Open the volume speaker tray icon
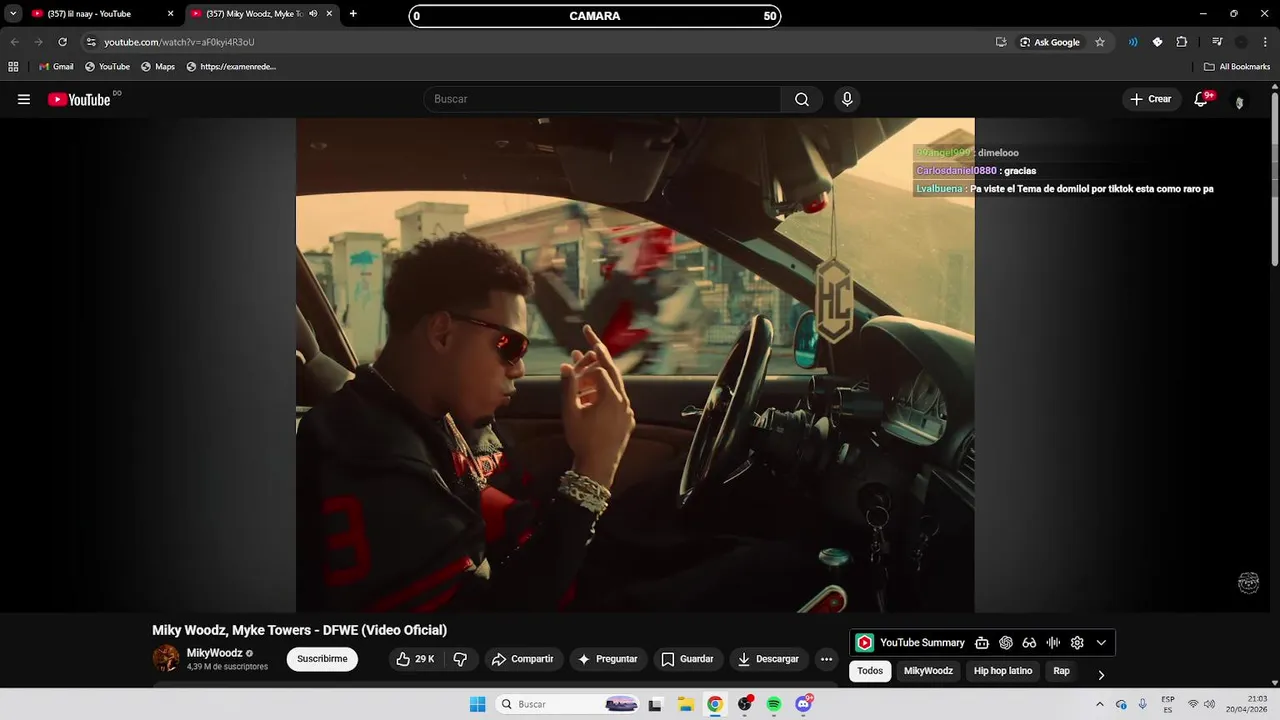Viewport: 1280px width, 720px height. pyautogui.click(x=1209, y=704)
